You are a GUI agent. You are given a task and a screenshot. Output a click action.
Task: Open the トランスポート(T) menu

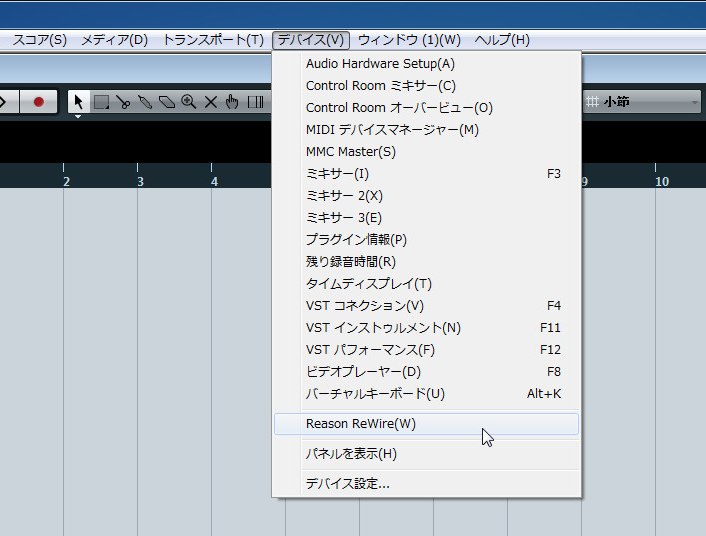pyautogui.click(x=213, y=40)
